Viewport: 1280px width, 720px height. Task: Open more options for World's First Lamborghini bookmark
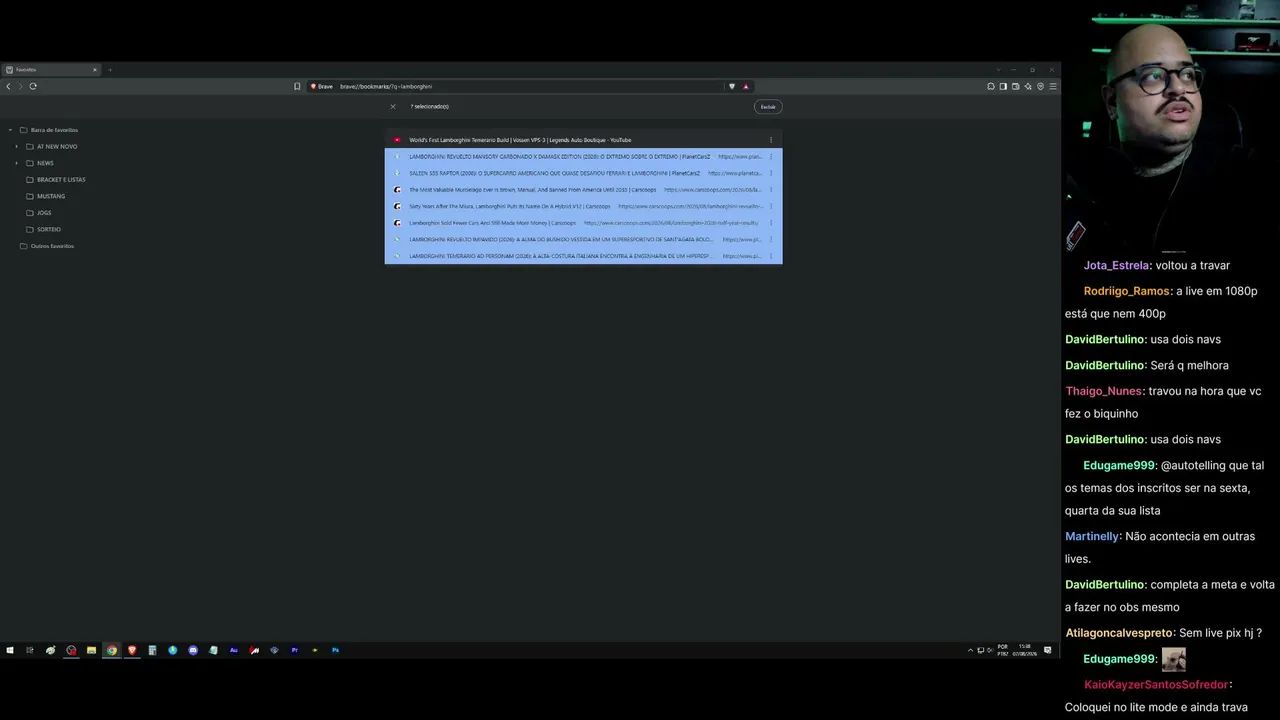coord(771,140)
